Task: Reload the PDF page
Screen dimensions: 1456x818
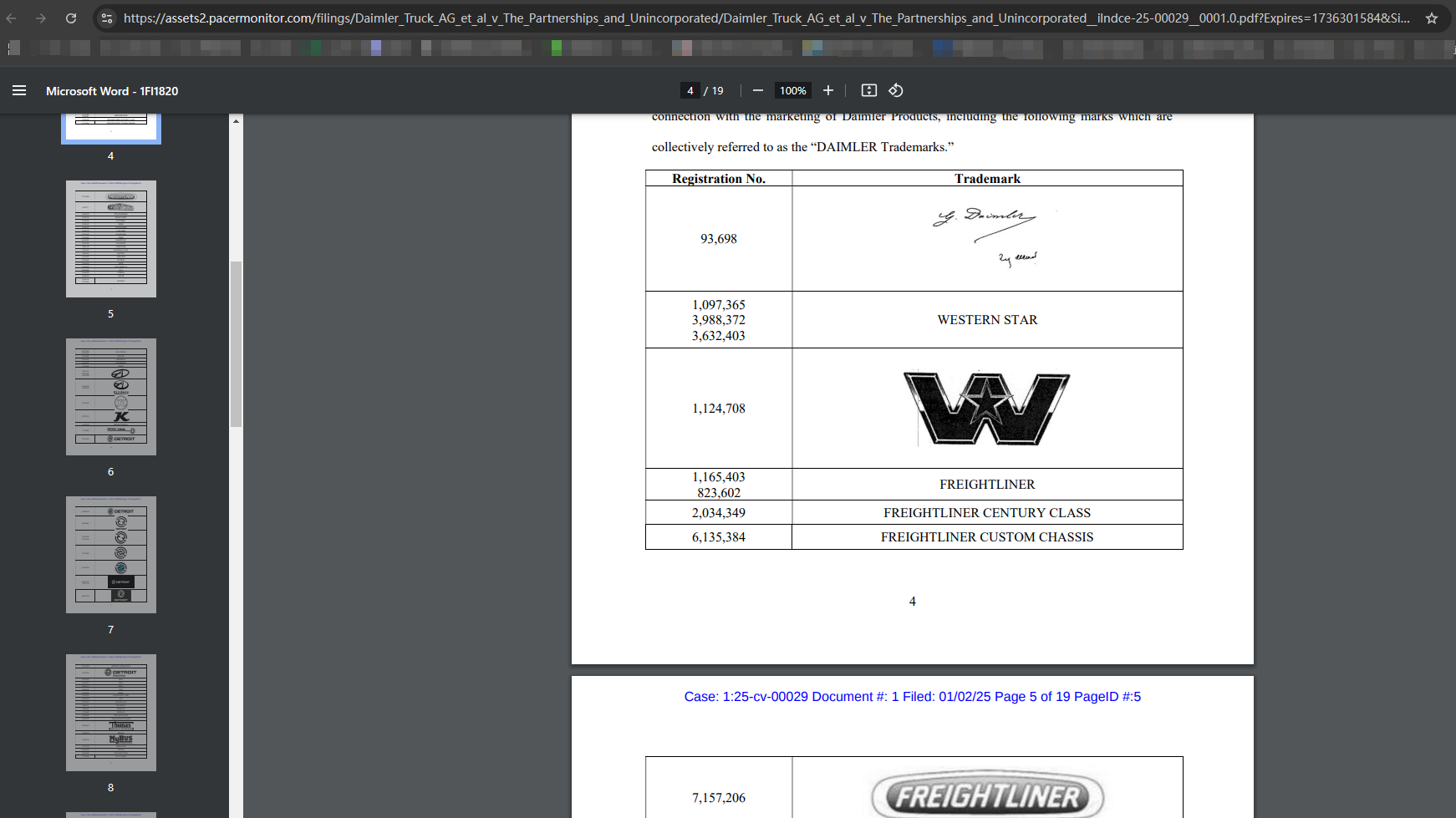Action: click(71, 18)
